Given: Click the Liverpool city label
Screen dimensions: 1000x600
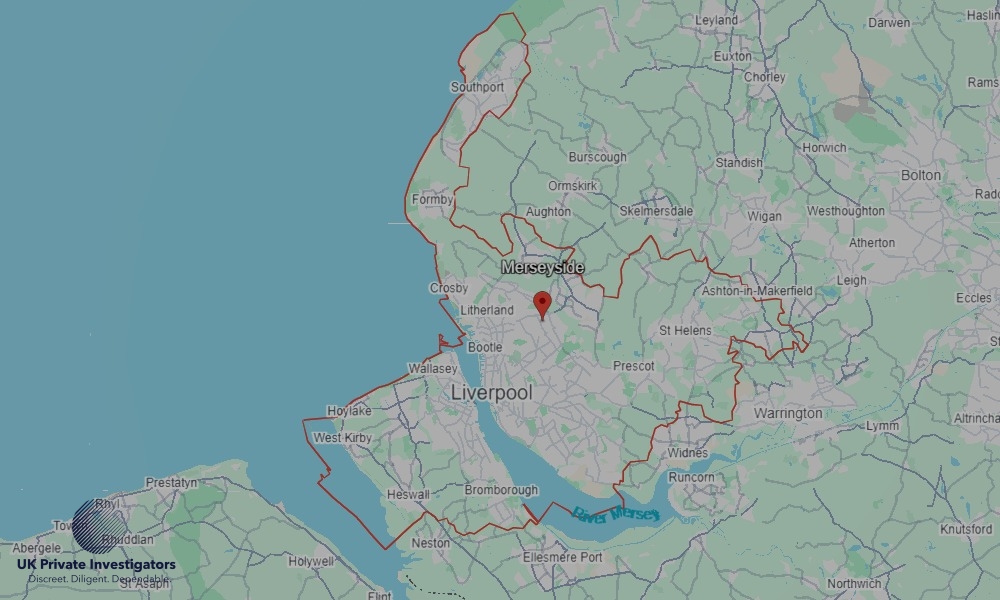Looking at the screenshot, I should (x=491, y=392).
